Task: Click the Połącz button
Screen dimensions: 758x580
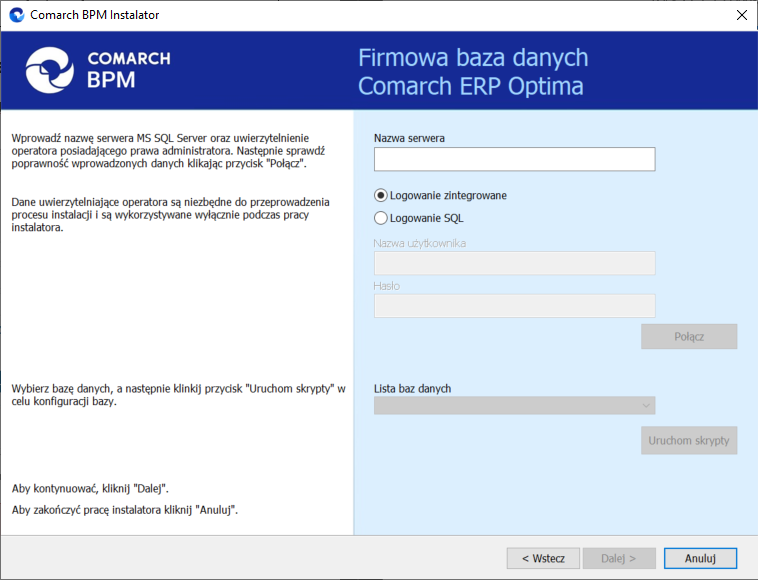Action: (689, 336)
